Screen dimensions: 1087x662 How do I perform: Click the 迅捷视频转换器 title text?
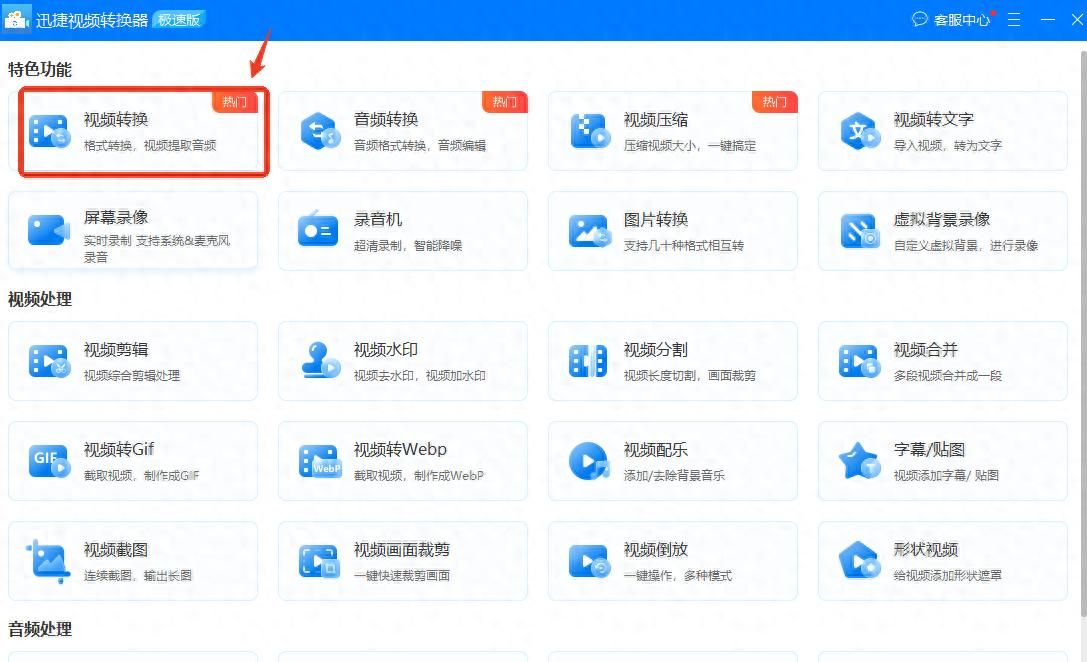92,20
